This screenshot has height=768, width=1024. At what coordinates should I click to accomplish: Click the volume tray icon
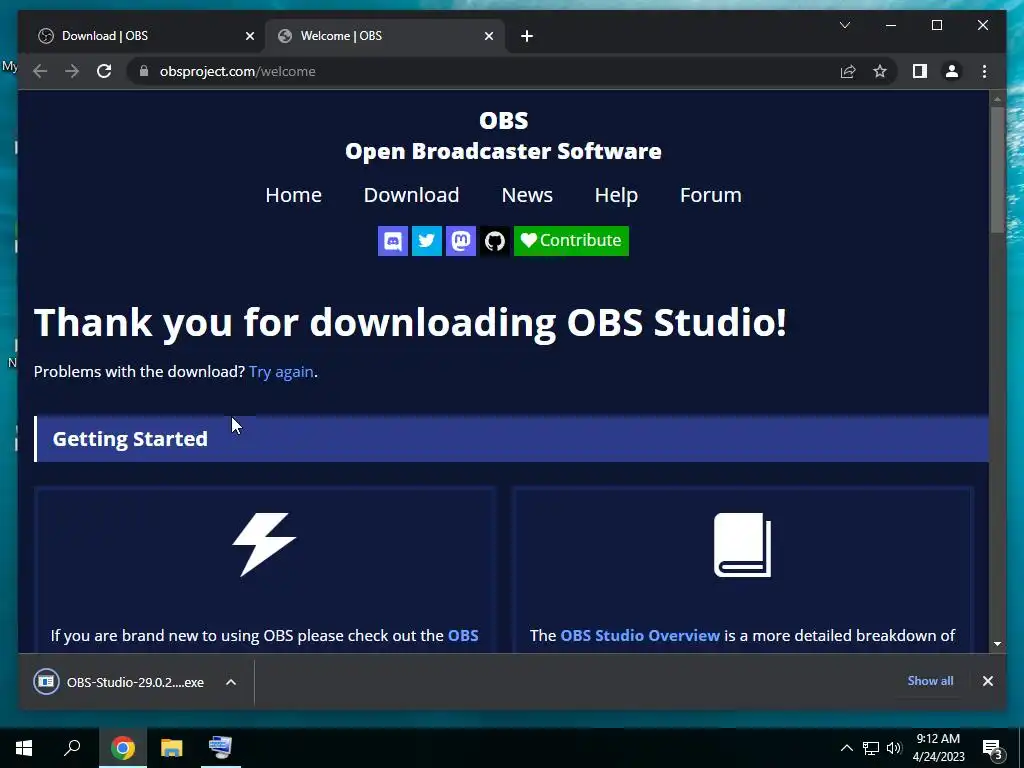(893, 748)
